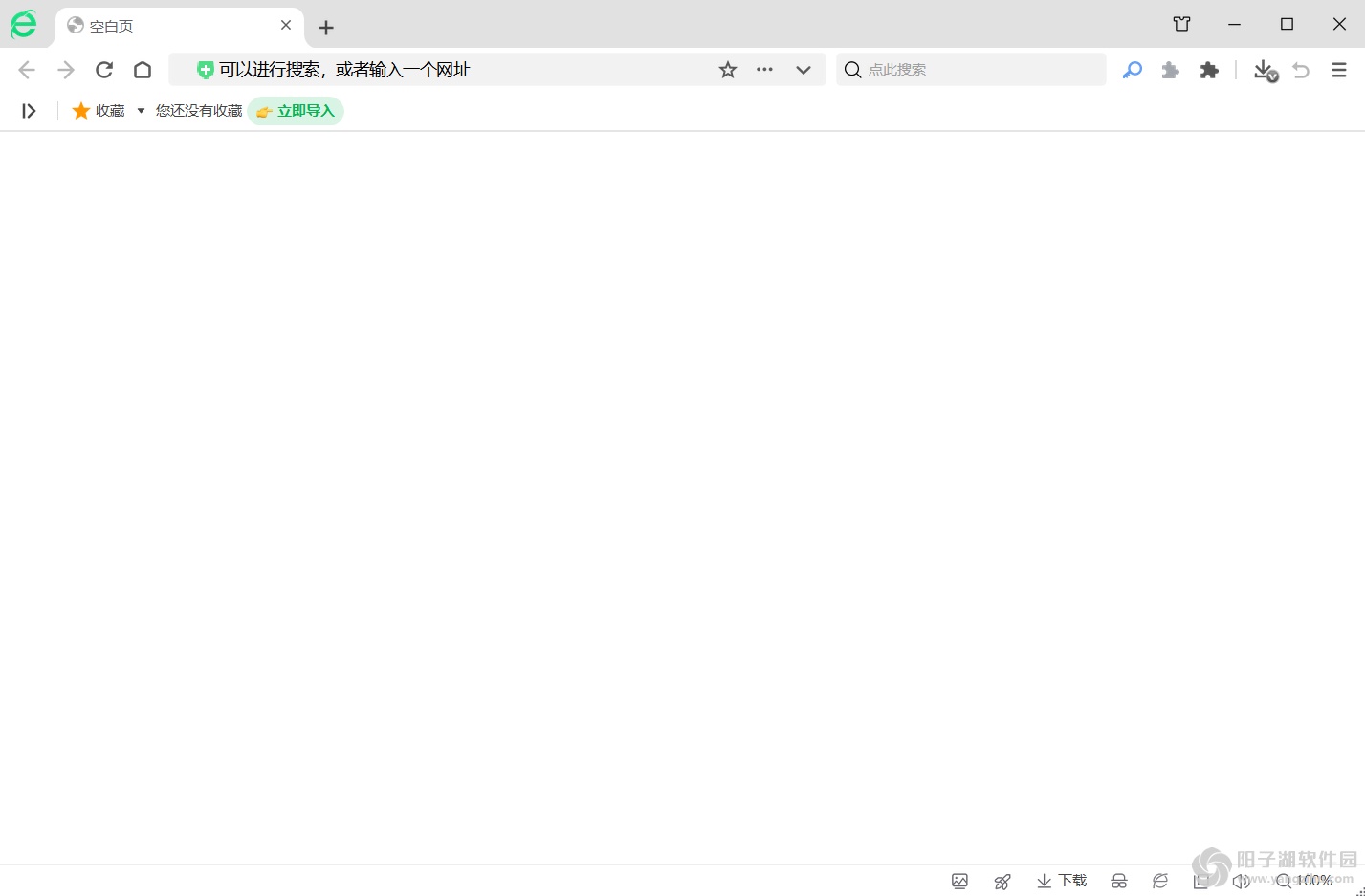Switch to the 空白页 tab
The height and width of the screenshot is (896, 1365).
[x=163, y=25]
